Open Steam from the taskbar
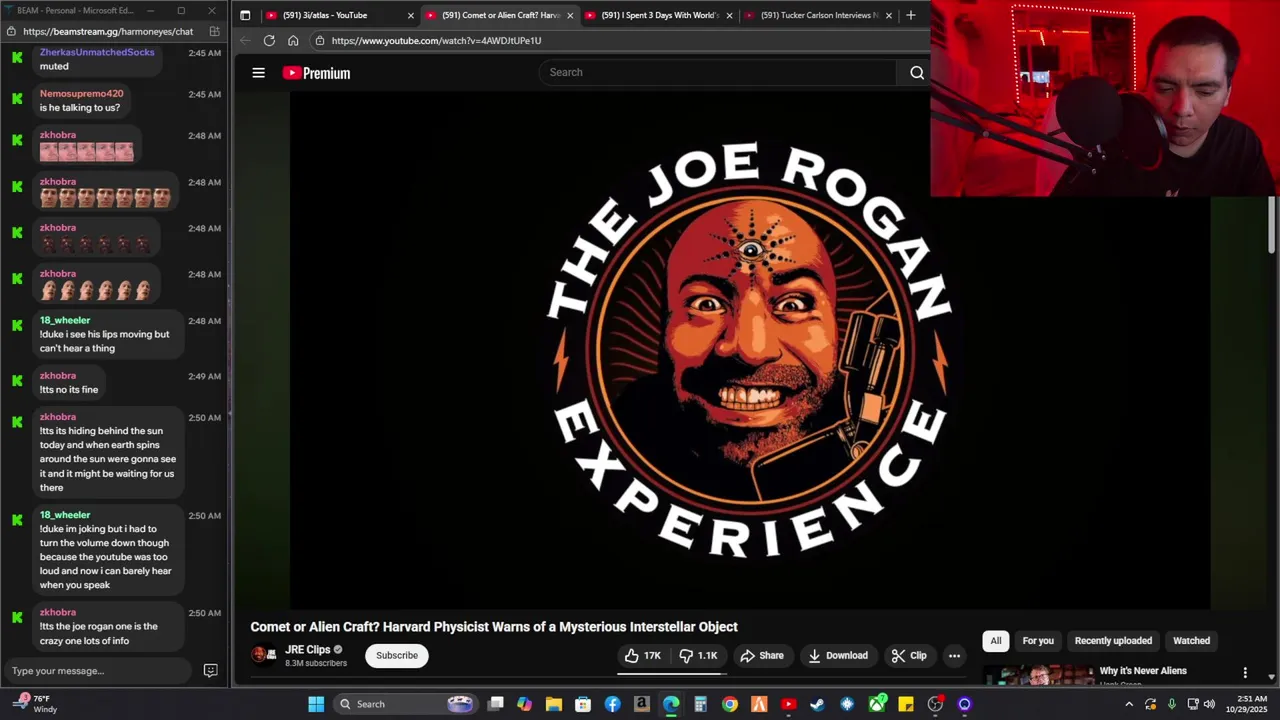 (817, 704)
